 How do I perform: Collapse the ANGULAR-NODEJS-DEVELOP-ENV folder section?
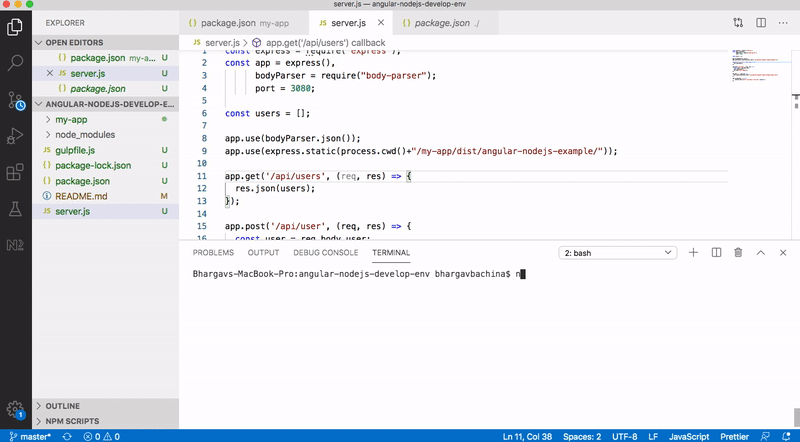click(106, 104)
